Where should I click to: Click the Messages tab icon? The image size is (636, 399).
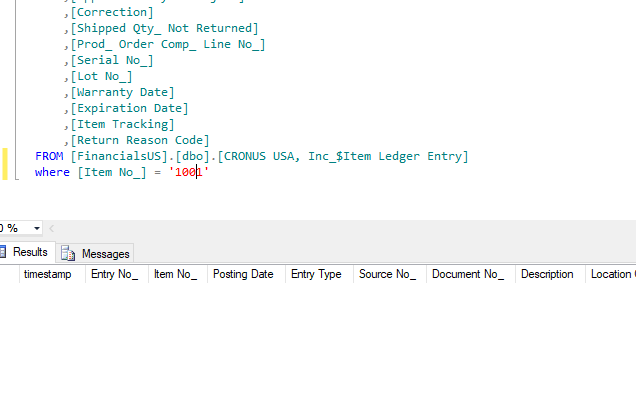(x=68, y=253)
